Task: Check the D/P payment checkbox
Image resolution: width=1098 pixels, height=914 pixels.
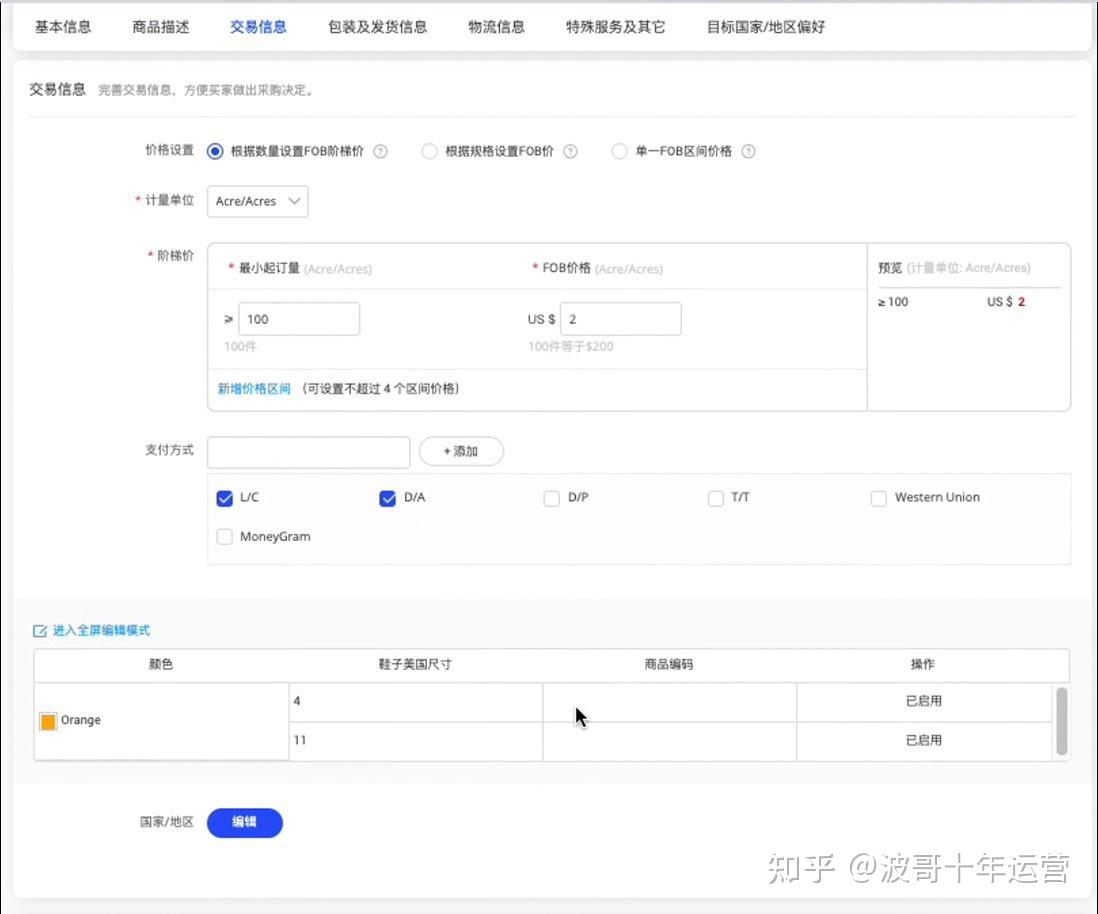Action: click(552, 498)
